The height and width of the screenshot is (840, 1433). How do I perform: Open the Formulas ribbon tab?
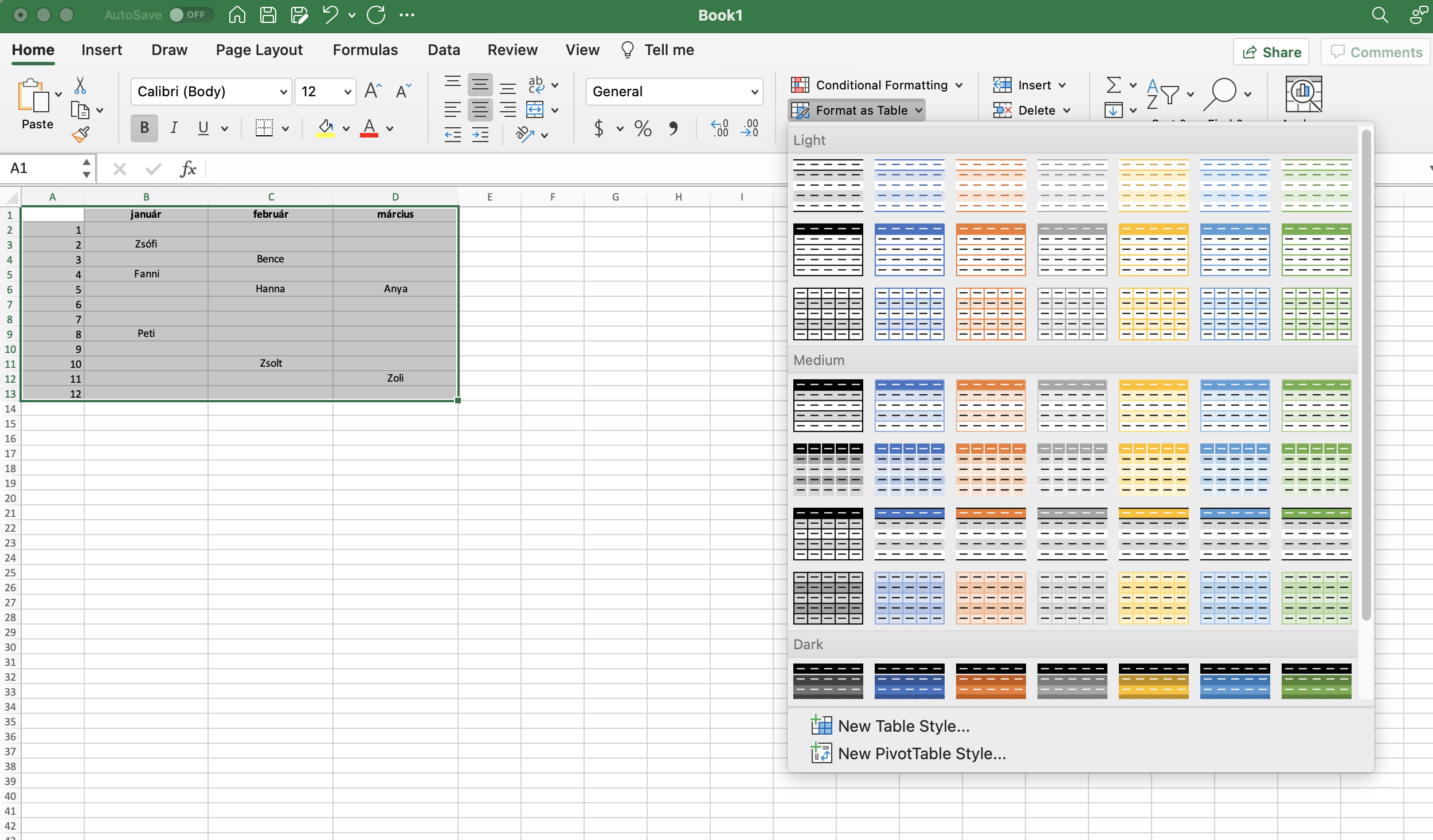pos(365,50)
